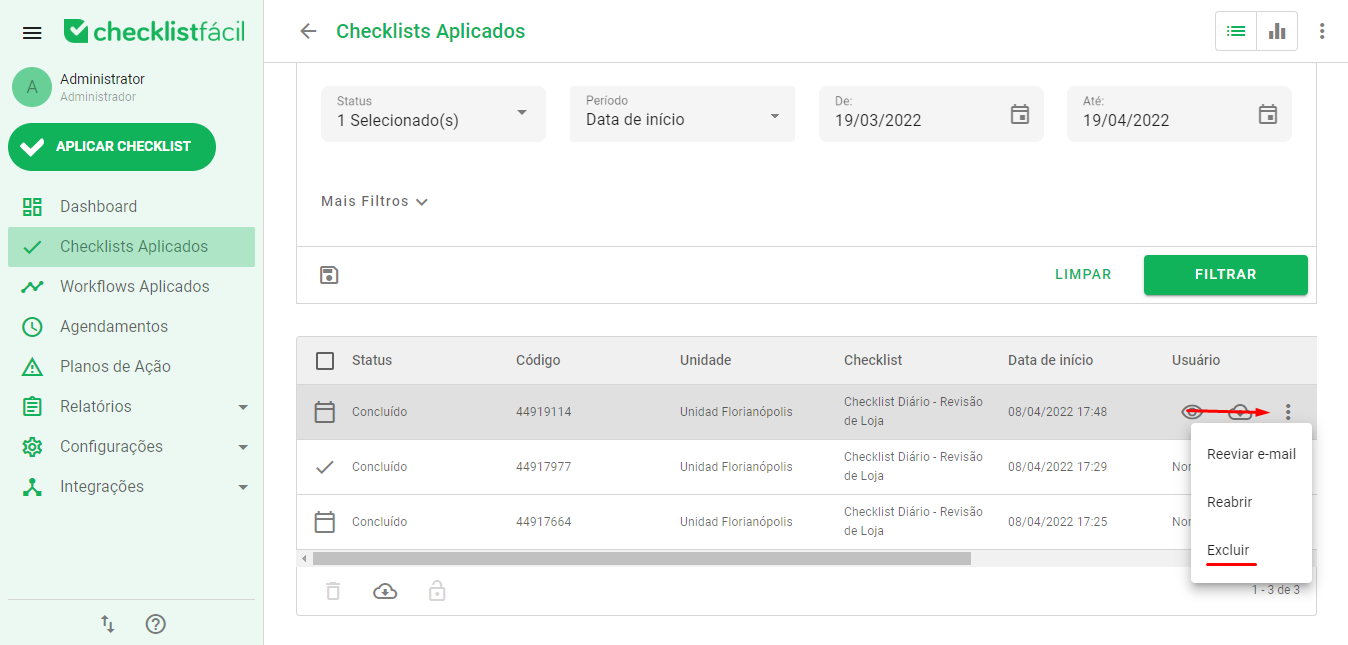The height and width of the screenshot is (645, 1348).
Task: Click the sort arrows icon in the sidebar footer
Action: click(107, 623)
